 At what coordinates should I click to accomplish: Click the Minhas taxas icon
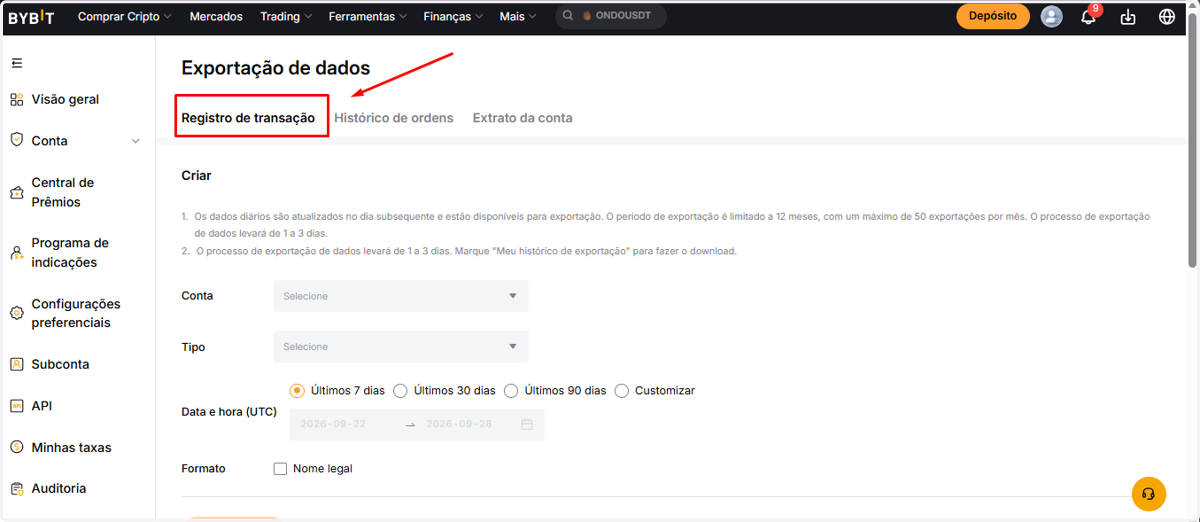pyautogui.click(x=16, y=447)
